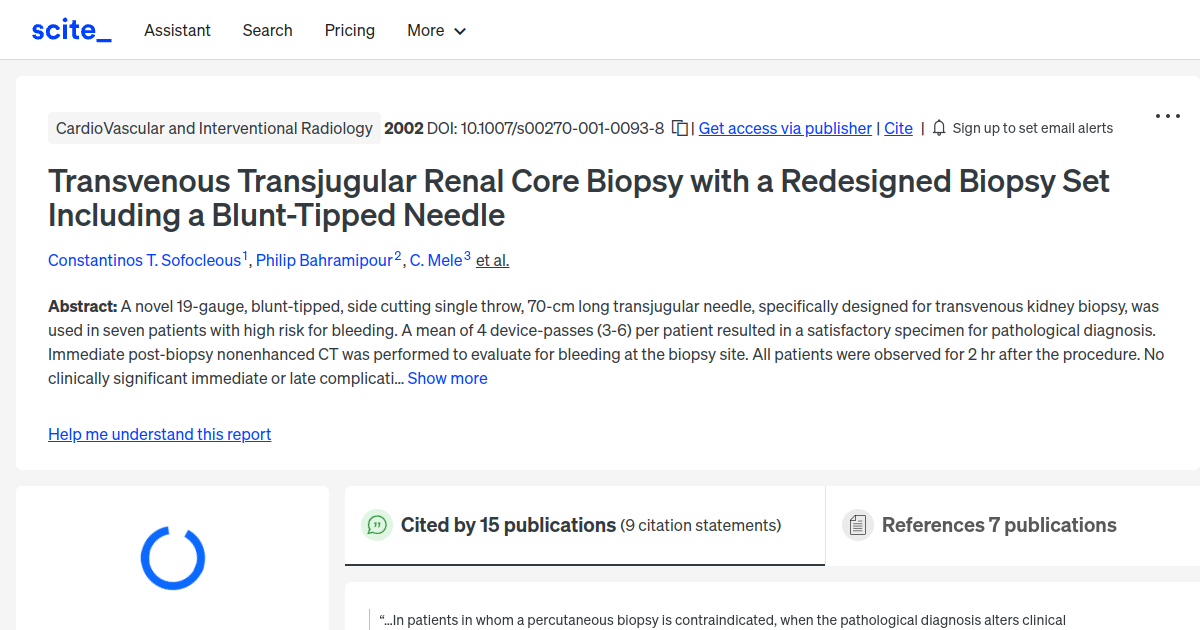
Task: Click the Cite link to cite this paper
Action: pyautogui.click(x=897, y=128)
